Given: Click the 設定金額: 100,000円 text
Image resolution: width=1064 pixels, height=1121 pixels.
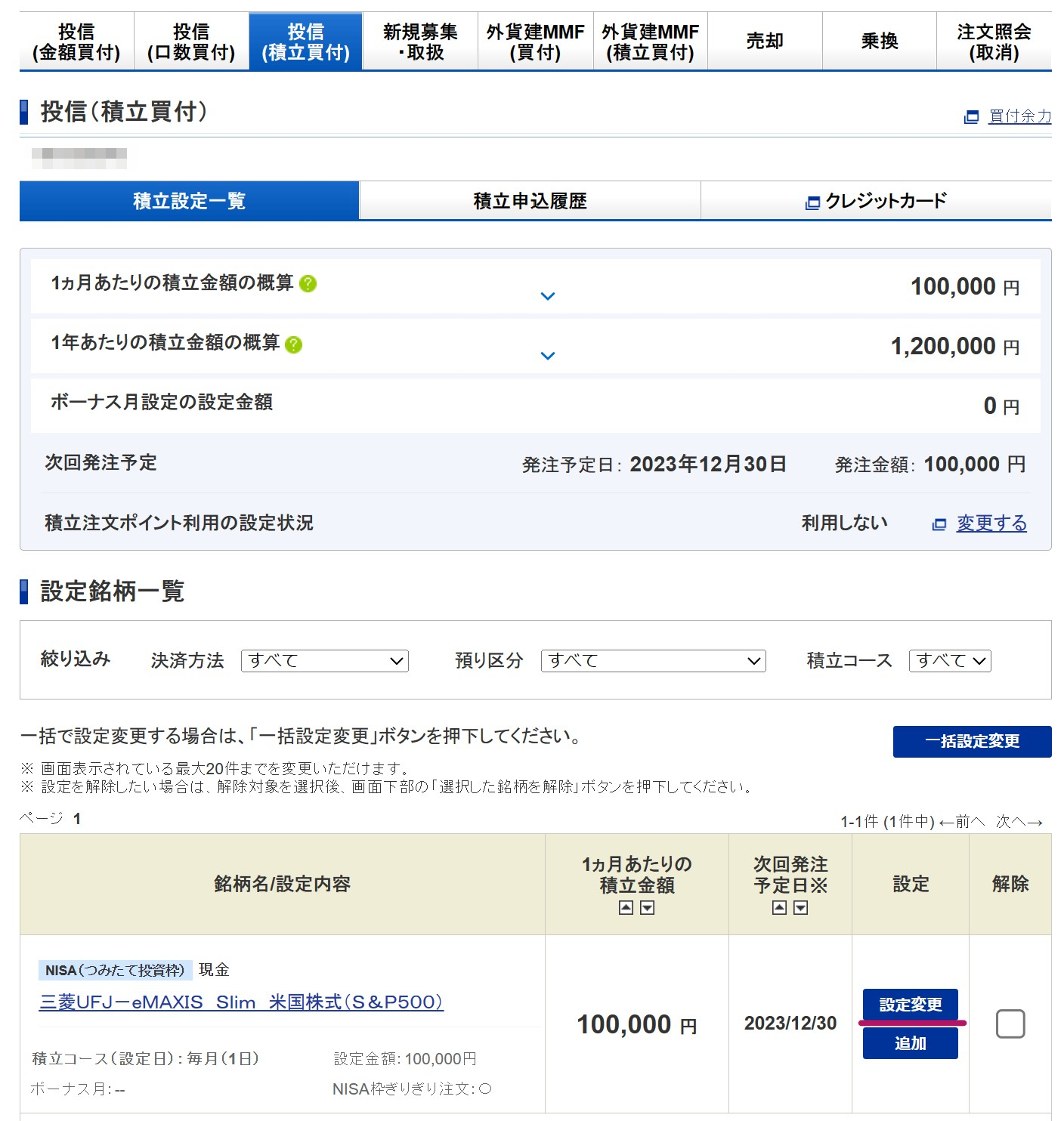Looking at the screenshot, I should coord(405,1059).
